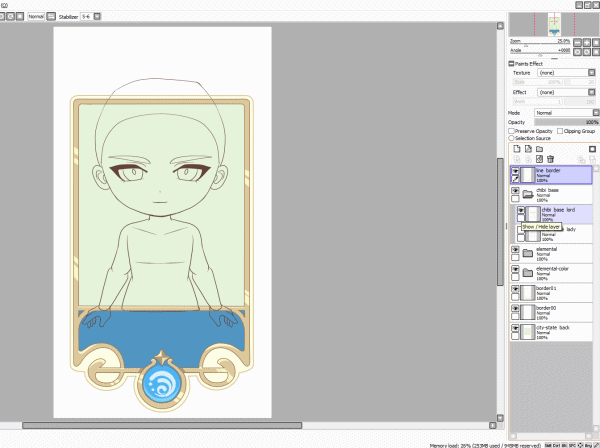Click the clear layer icon

pos(539,159)
